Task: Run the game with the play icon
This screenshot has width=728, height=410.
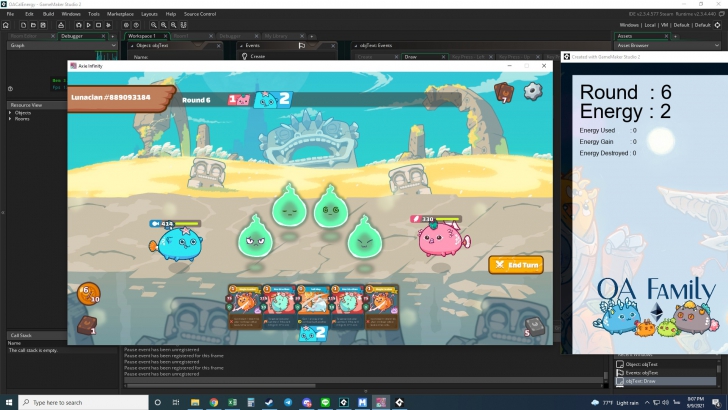Action: pos(88,25)
